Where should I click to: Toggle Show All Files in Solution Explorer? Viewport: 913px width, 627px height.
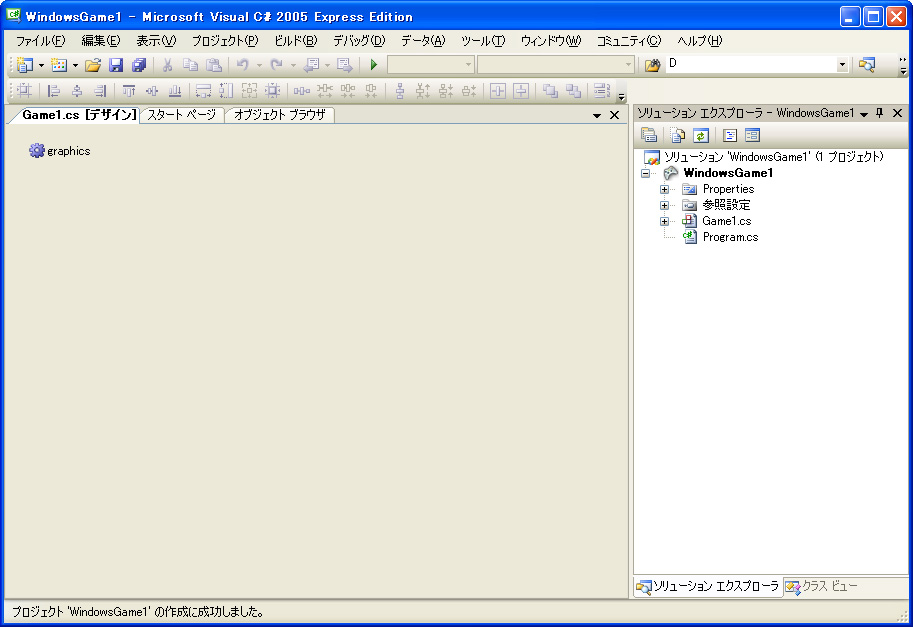[678, 136]
